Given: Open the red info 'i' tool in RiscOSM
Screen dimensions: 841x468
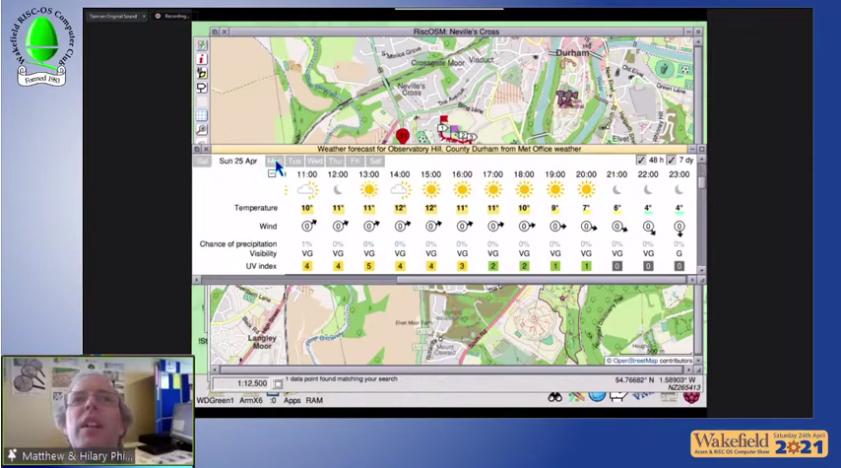Looking at the screenshot, I should 202,59.
